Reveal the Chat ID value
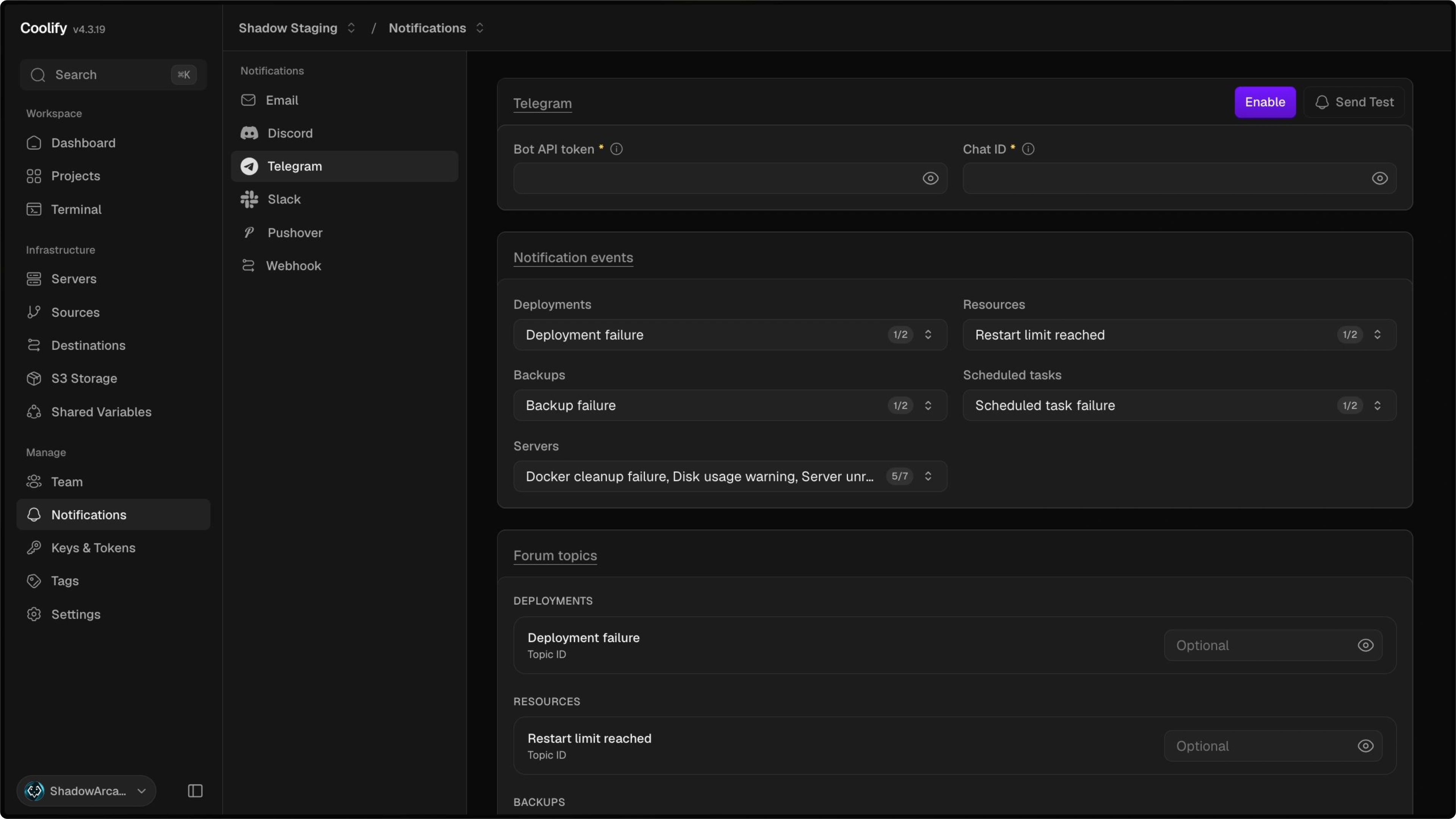The width and height of the screenshot is (1456, 819). point(1380,179)
